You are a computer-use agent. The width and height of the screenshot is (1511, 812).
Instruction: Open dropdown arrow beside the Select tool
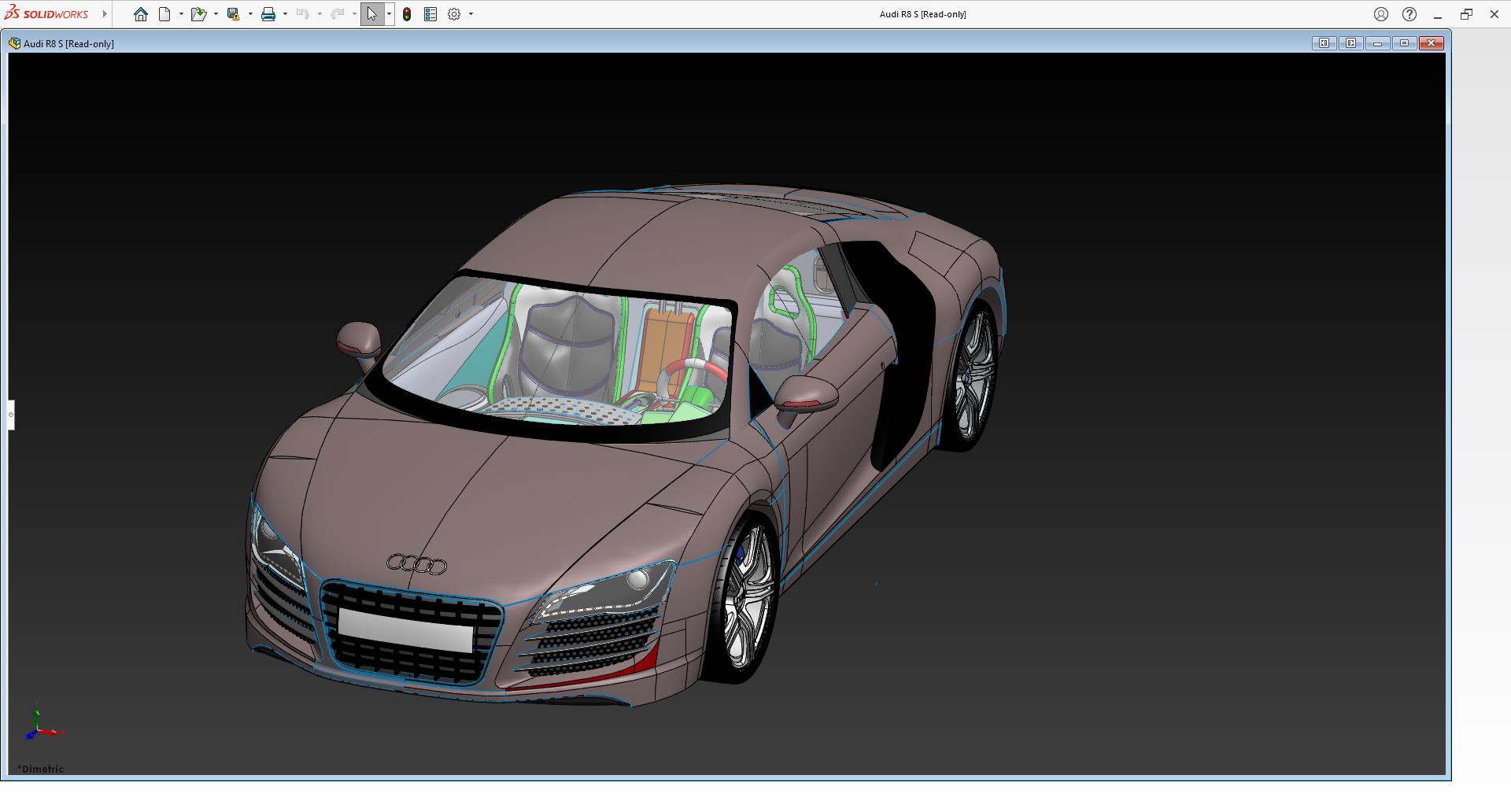pos(389,14)
